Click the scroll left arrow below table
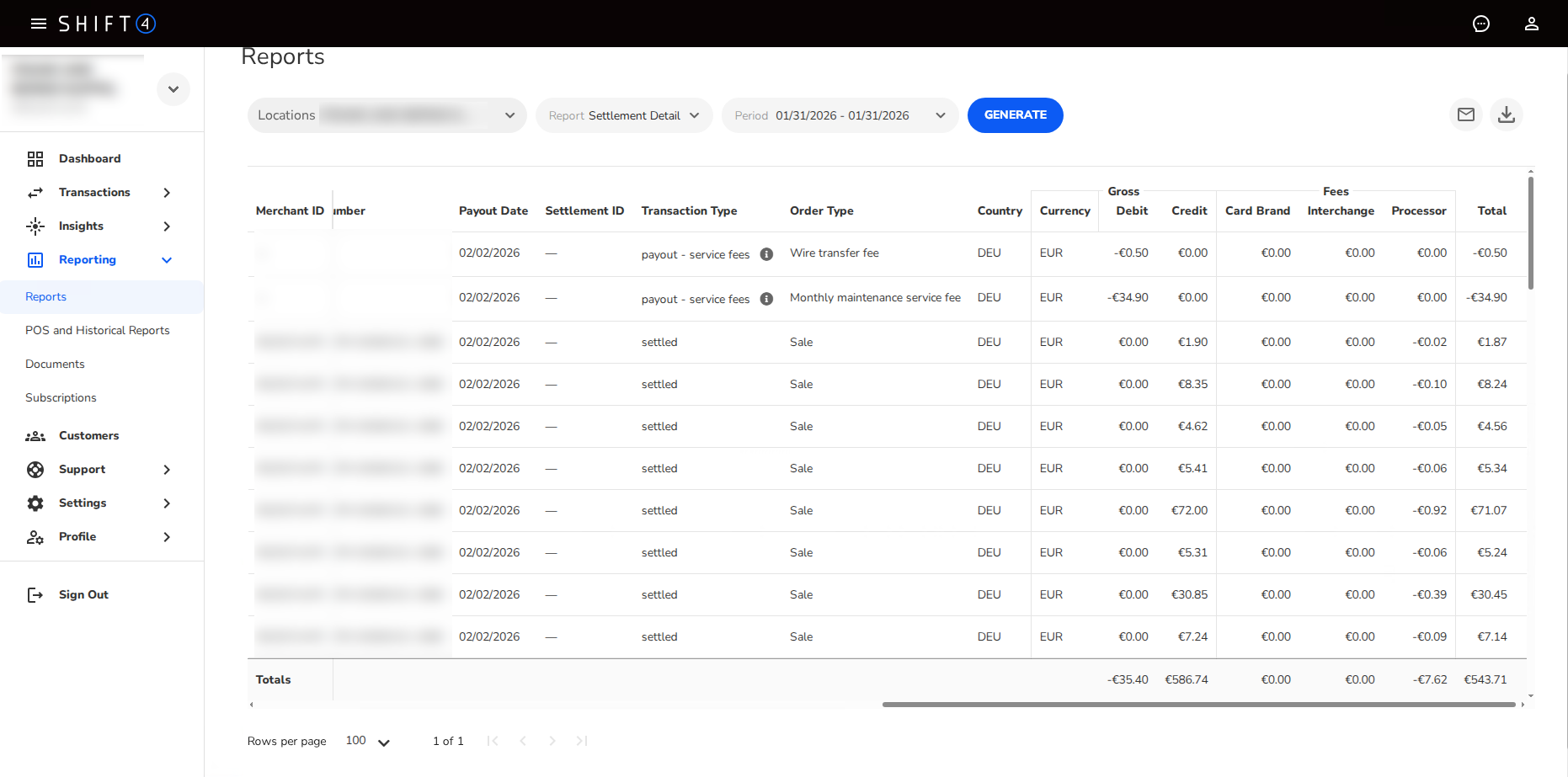Screen dimensions: 1568x777 tap(251, 705)
